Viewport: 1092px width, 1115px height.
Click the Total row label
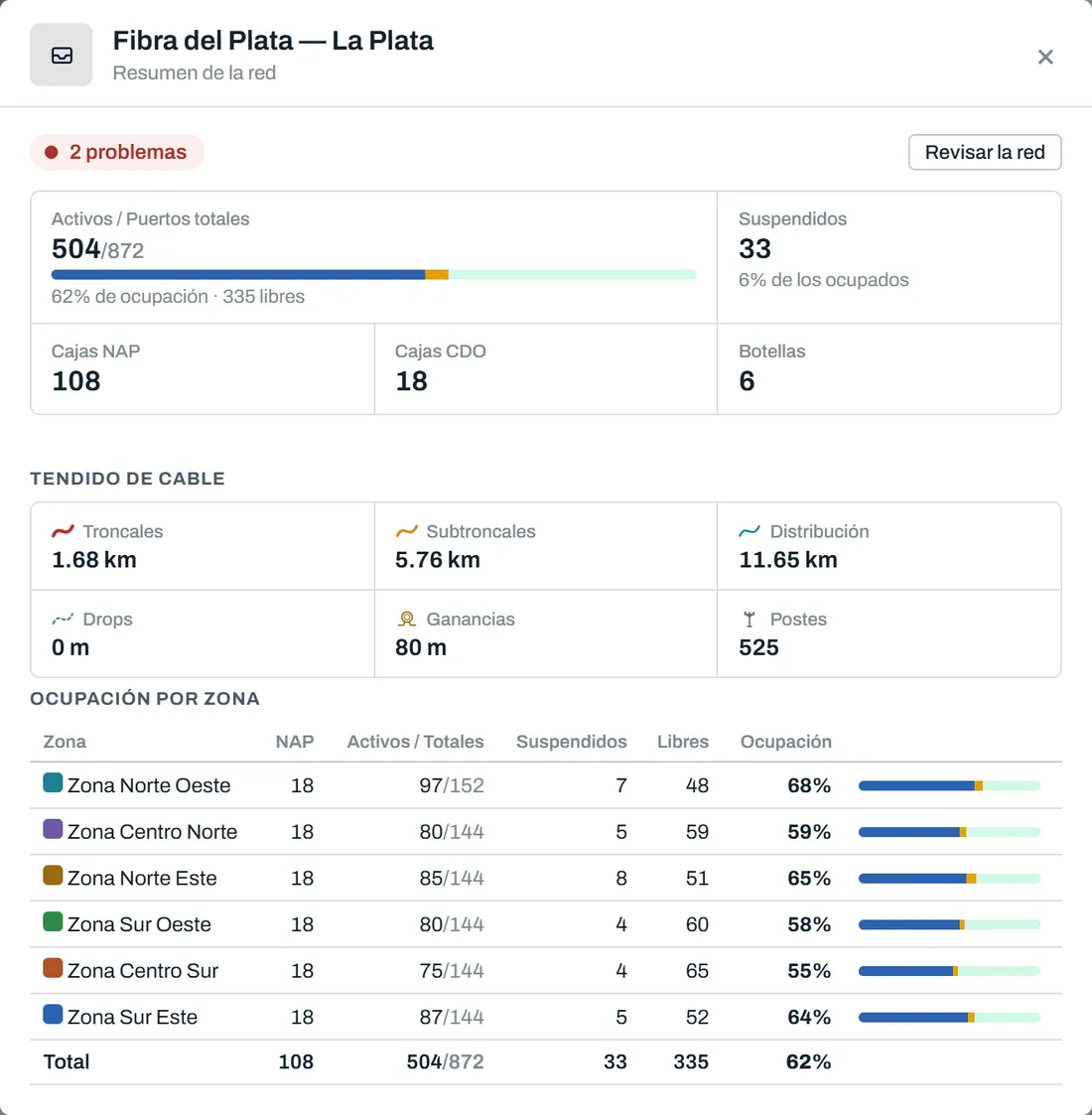[67, 1061]
